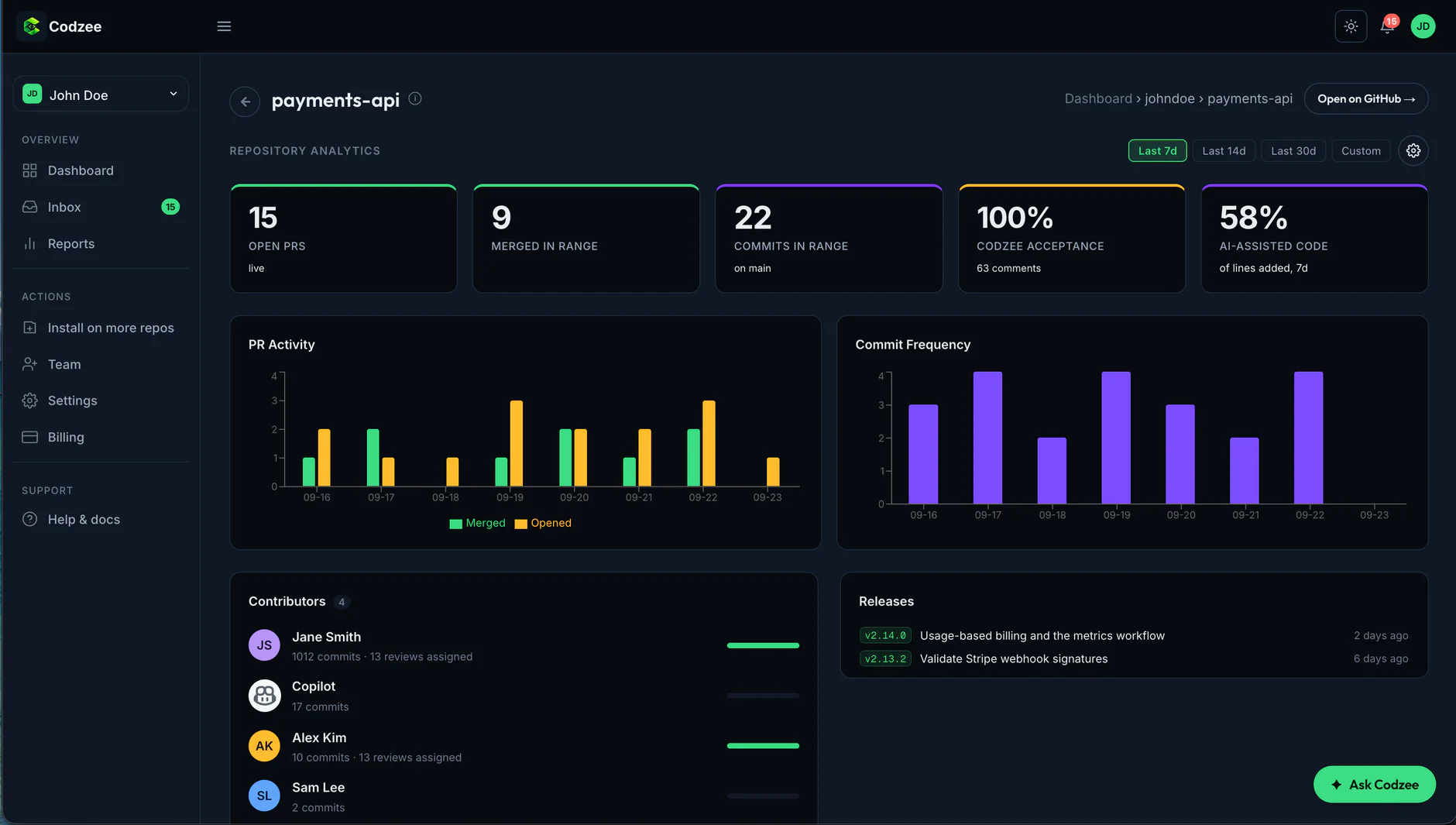Viewport: 1456px width, 825px height.
Task: Click Sam Lee's SL avatar
Action: (x=264, y=796)
